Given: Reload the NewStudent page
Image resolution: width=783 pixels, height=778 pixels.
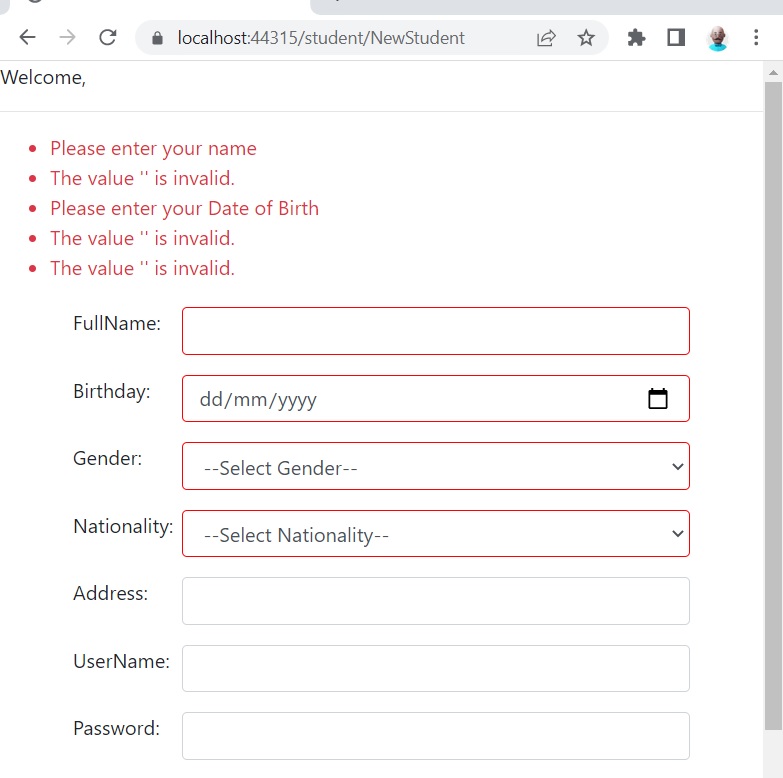Looking at the screenshot, I should tap(107, 37).
